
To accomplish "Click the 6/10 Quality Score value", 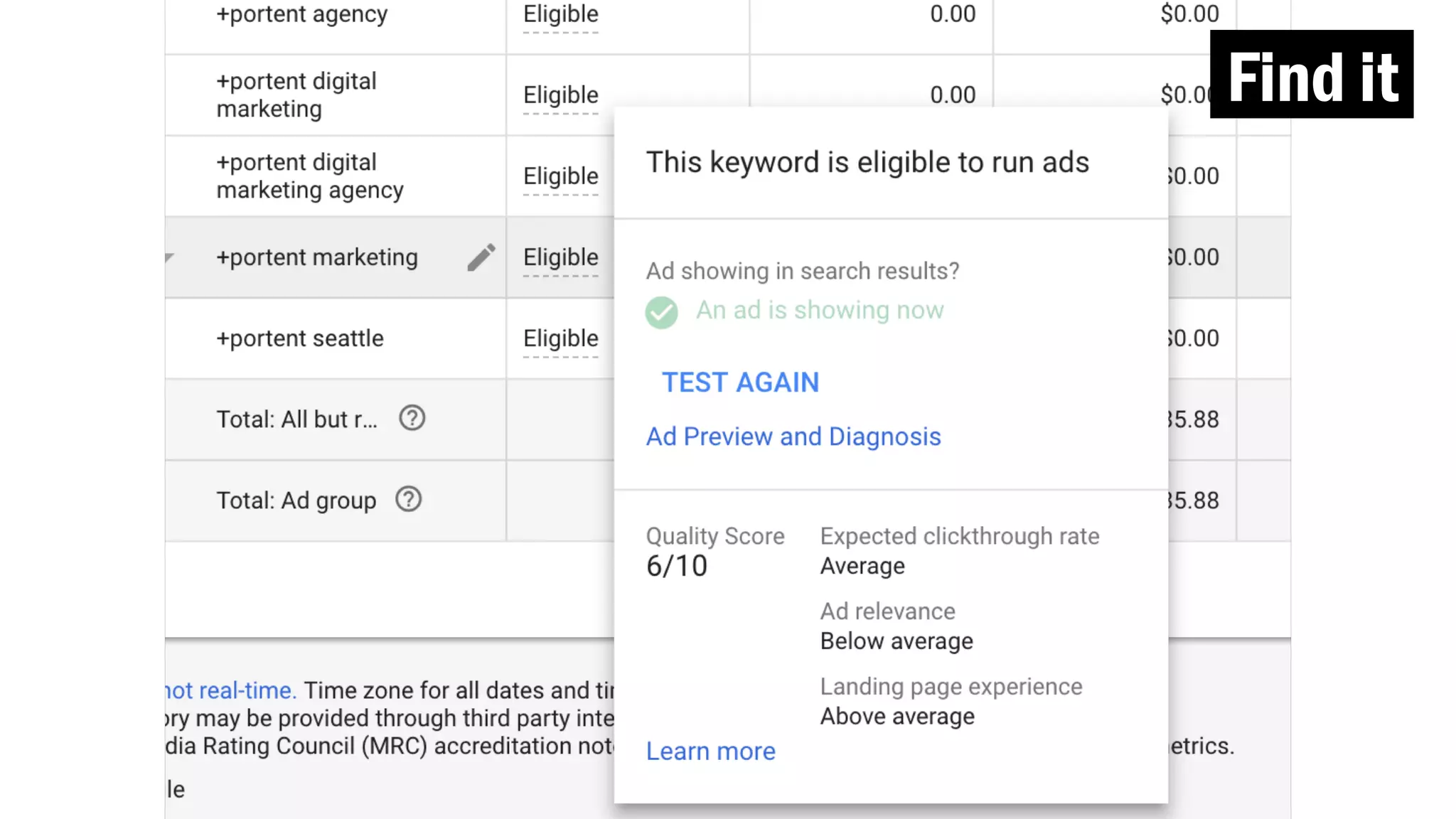I will [676, 567].
